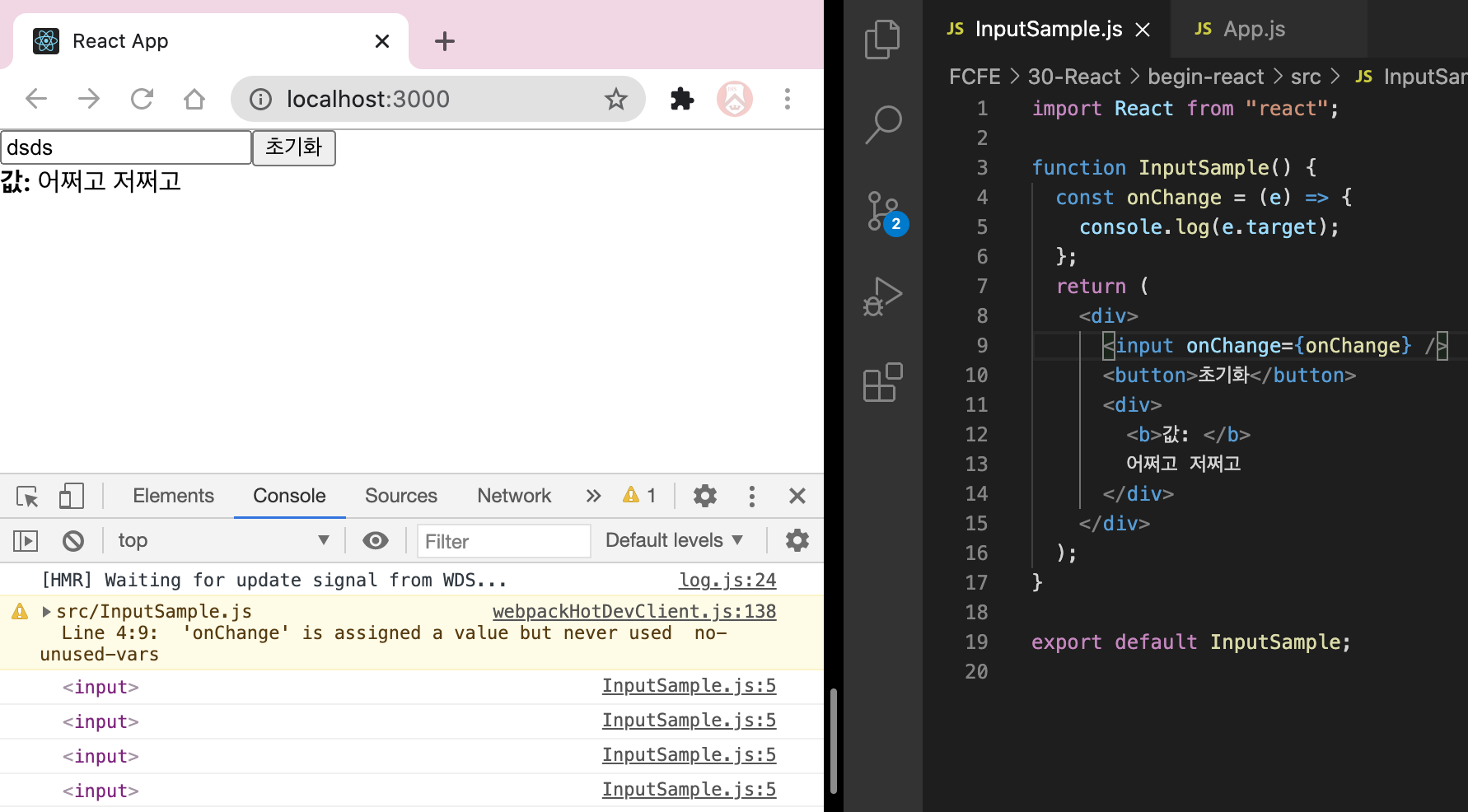Viewport: 1468px width, 812px height.
Task: Toggle device toolbar in DevTools
Action: coord(72,496)
